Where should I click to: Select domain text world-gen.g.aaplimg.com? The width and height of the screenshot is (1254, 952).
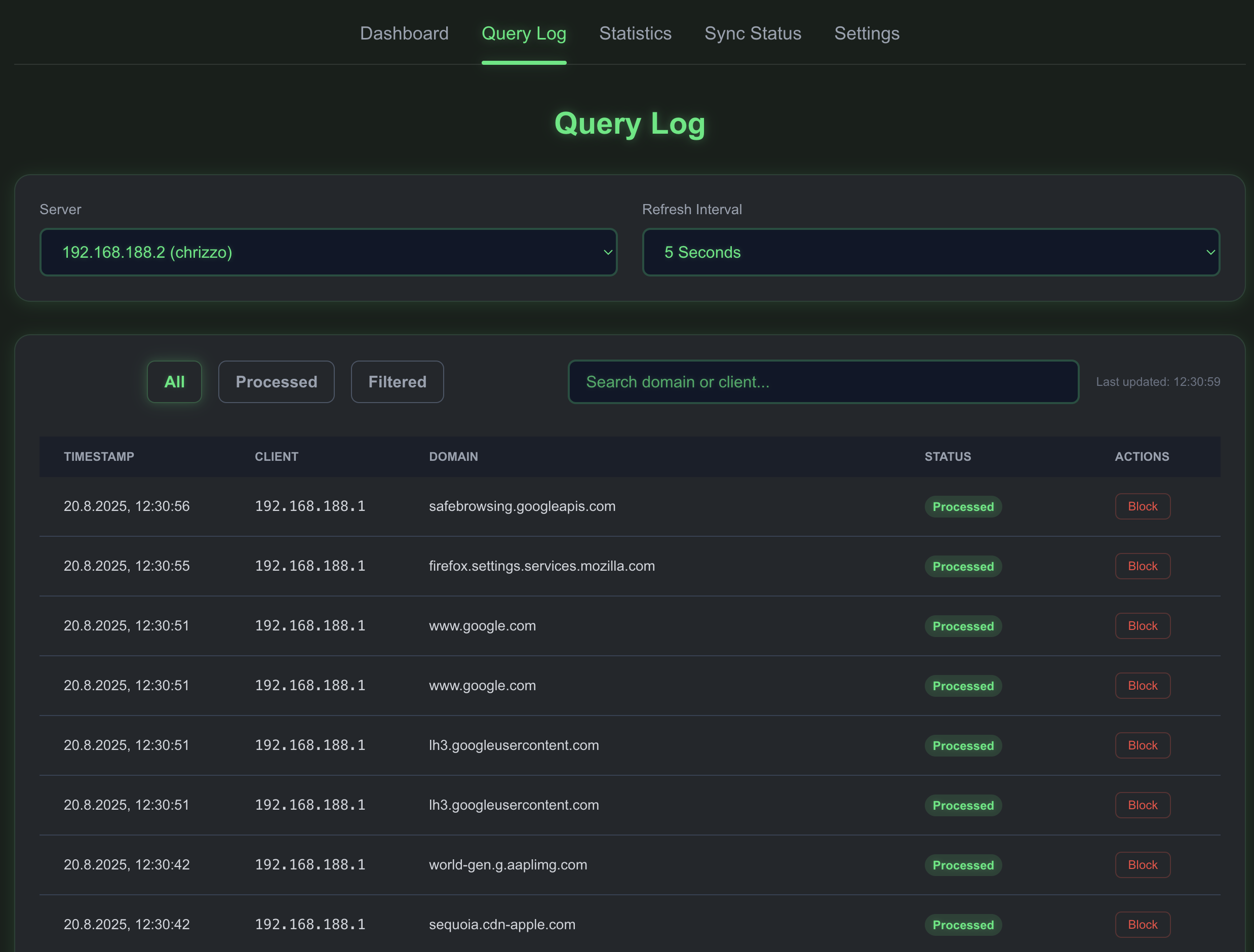click(x=508, y=865)
